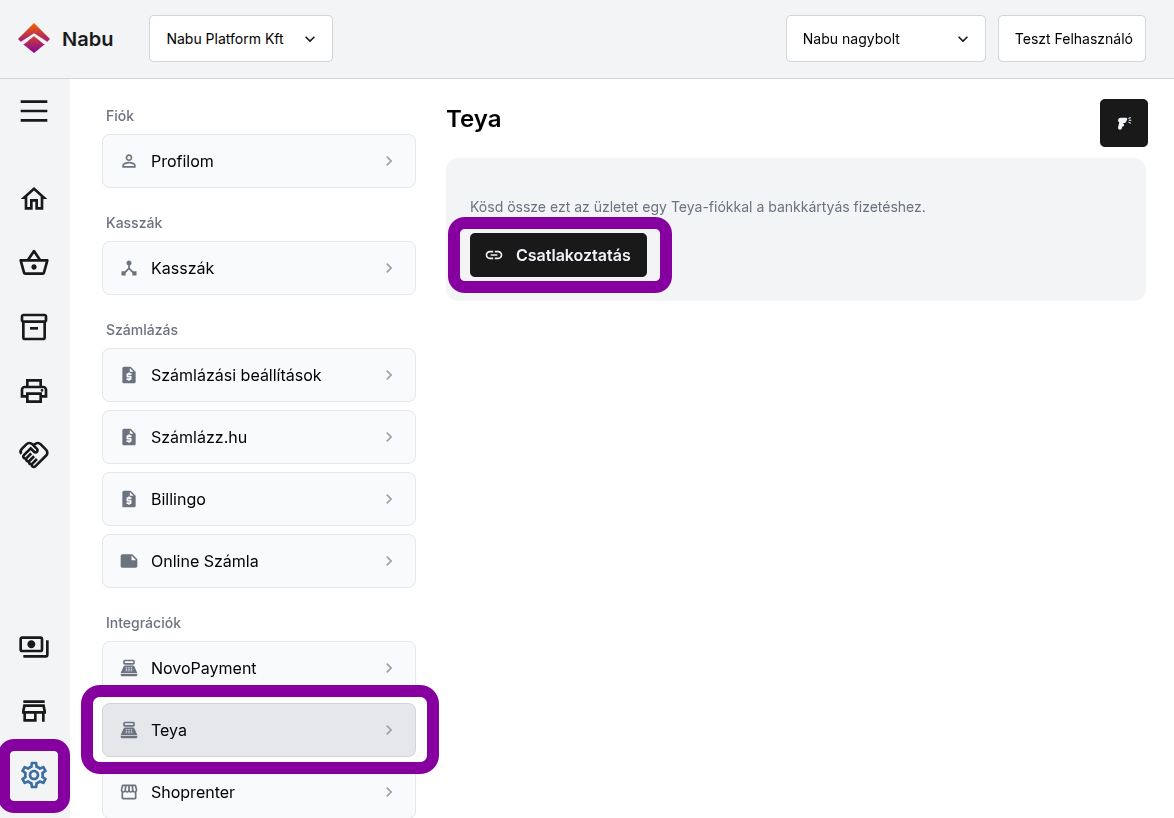
Task: Click link icon inside Csatlakoztatás button
Action: [494, 255]
